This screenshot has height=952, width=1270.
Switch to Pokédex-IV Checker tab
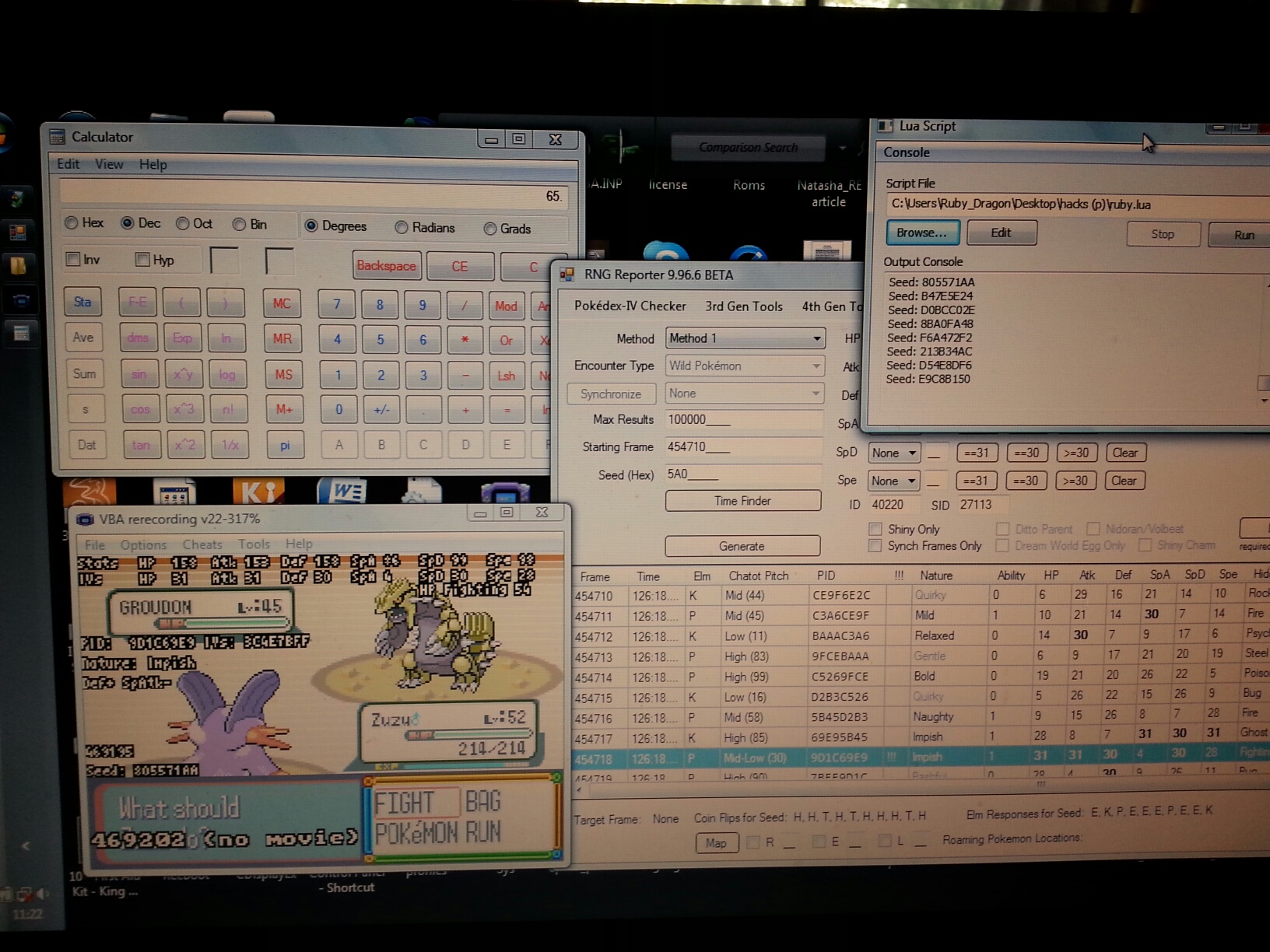pos(630,306)
